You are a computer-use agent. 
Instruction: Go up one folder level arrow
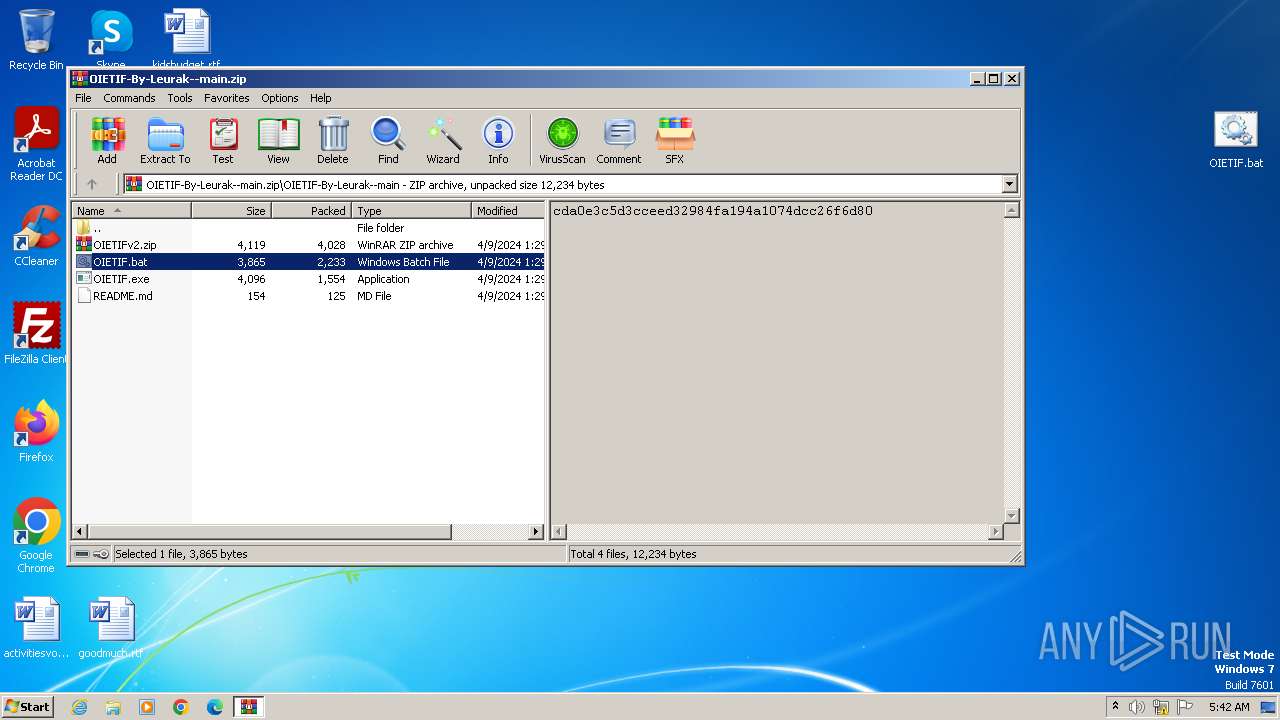[x=92, y=184]
